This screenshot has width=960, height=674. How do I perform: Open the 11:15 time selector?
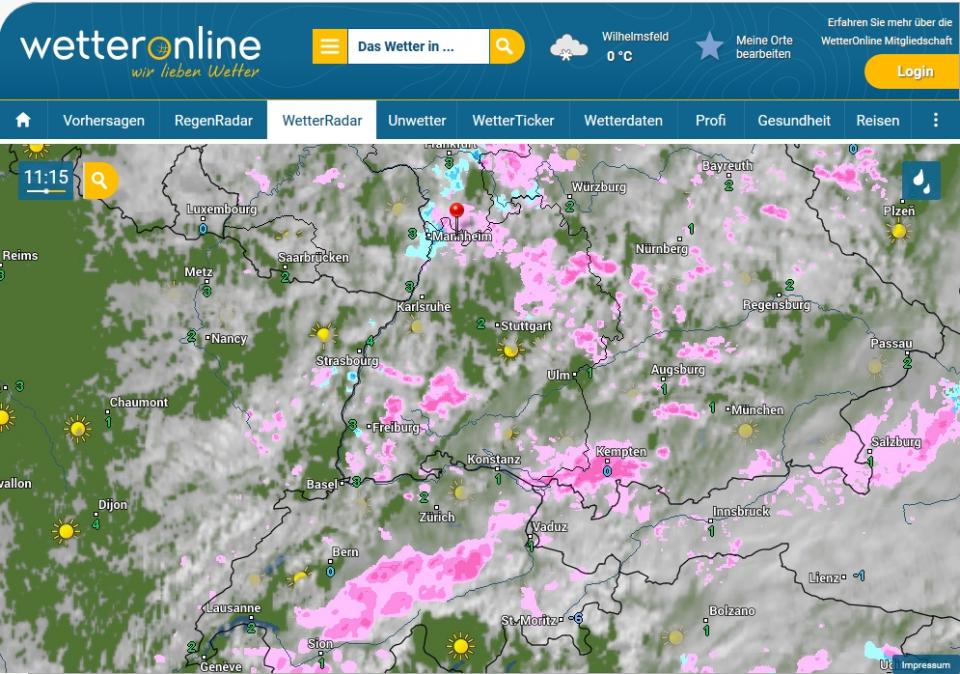(x=46, y=177)
